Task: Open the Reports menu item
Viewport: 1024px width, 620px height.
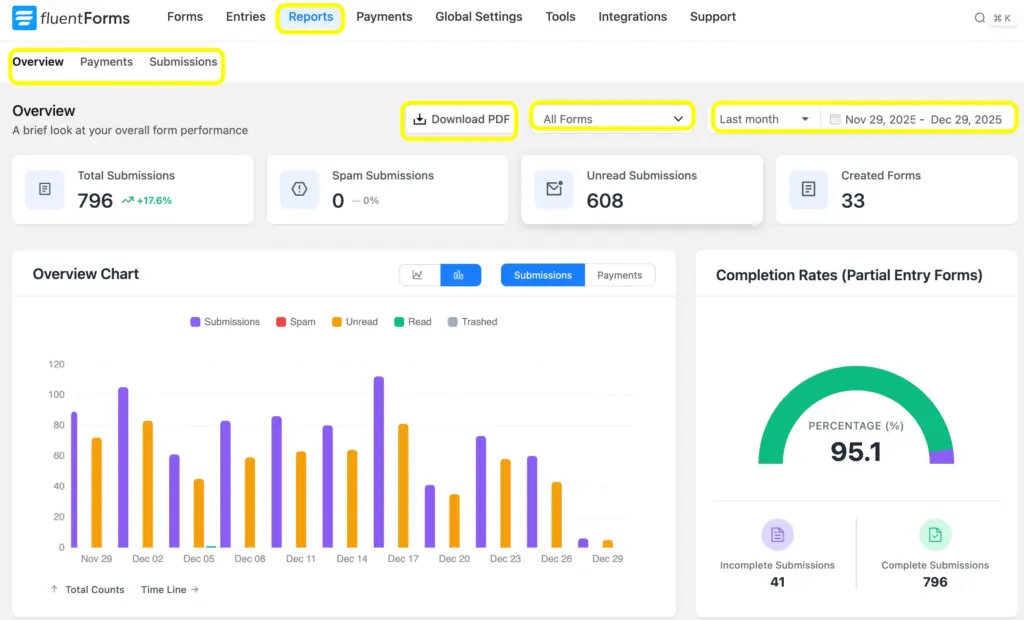Action: [310, 17]
